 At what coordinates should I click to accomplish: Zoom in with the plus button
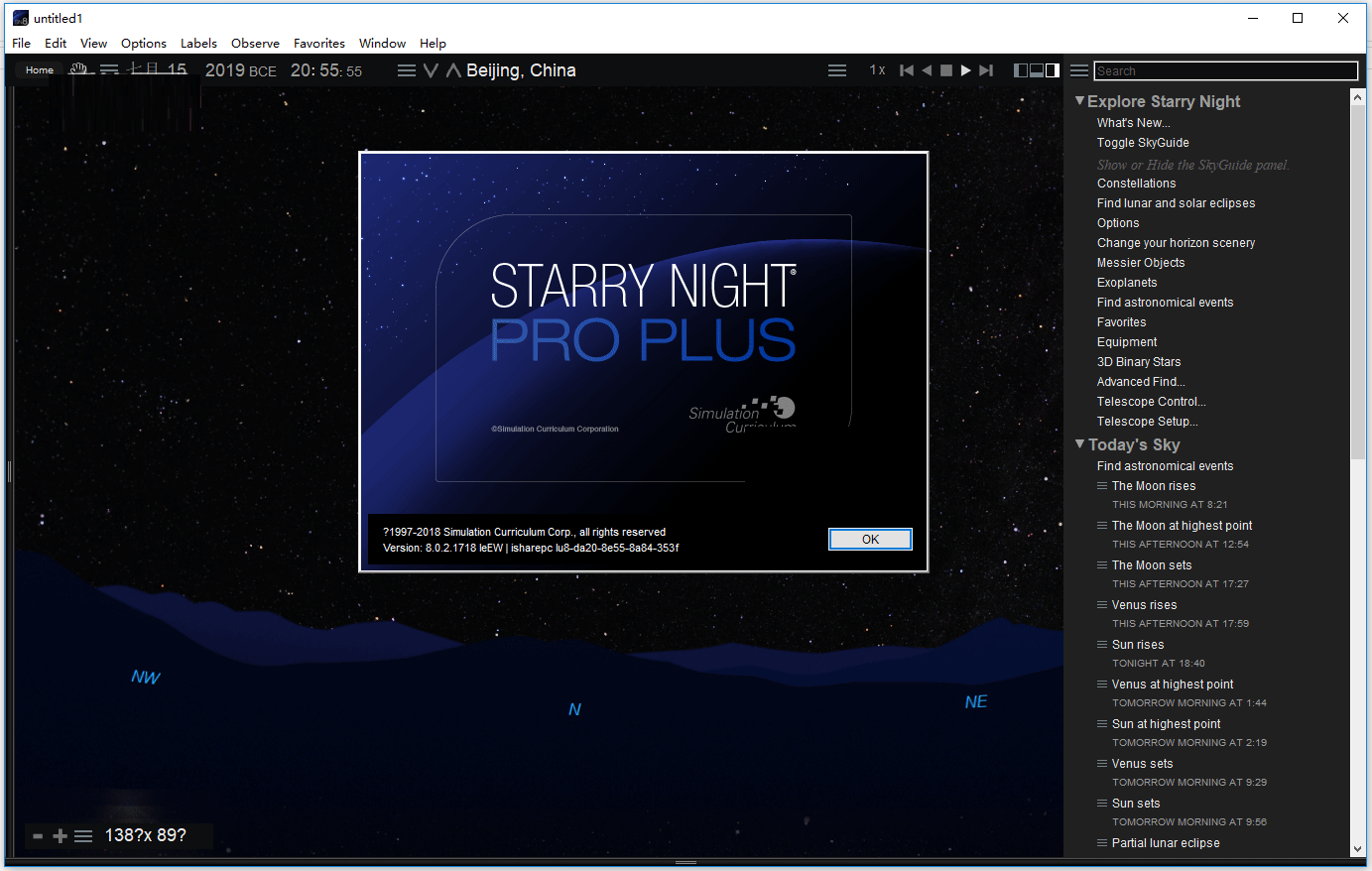(61, 836)
